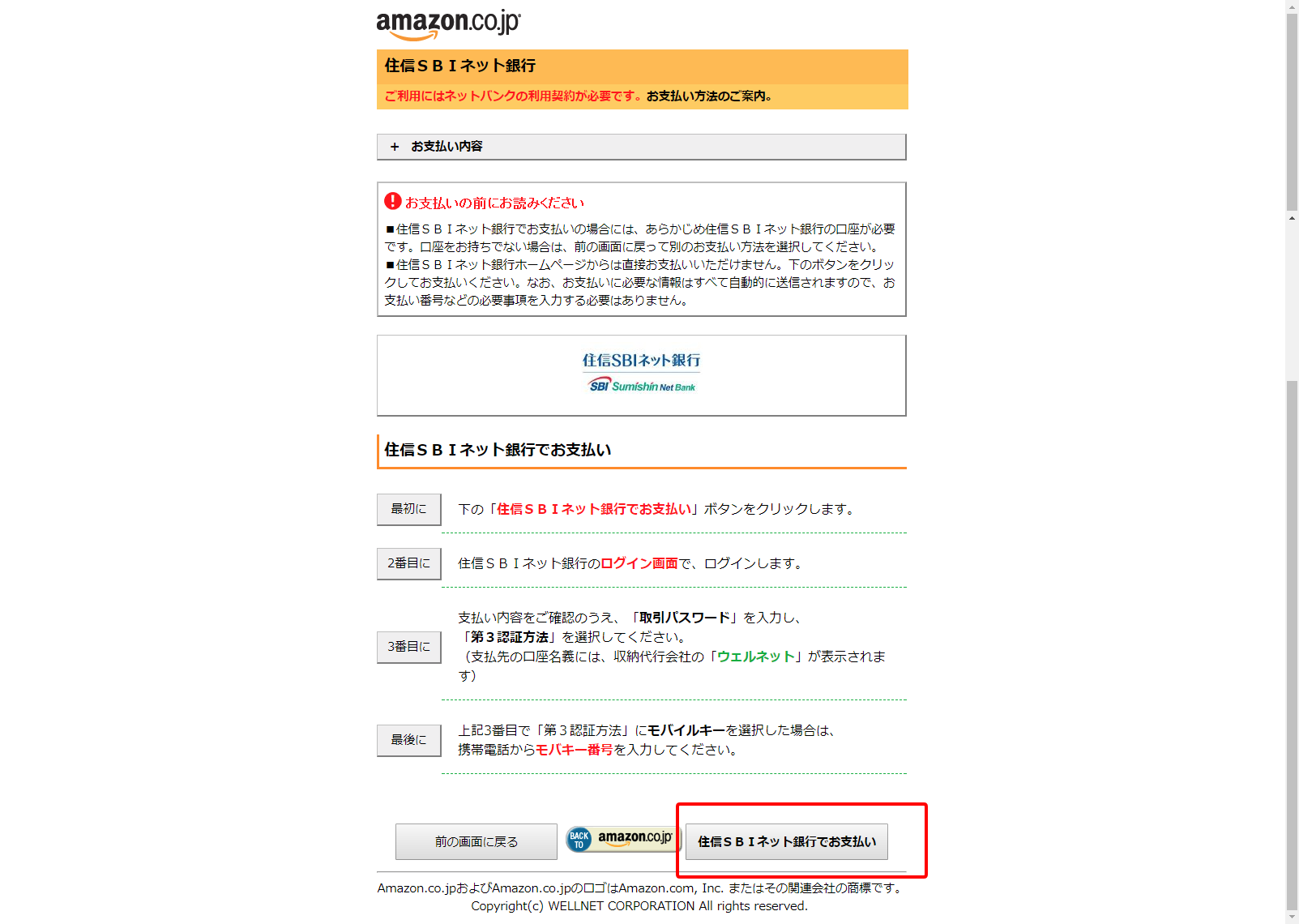Viewport: 1299px width, 924px height.
Task: Click the 3番目に step label
Action: pyautogui.click(x=408, y=647)
